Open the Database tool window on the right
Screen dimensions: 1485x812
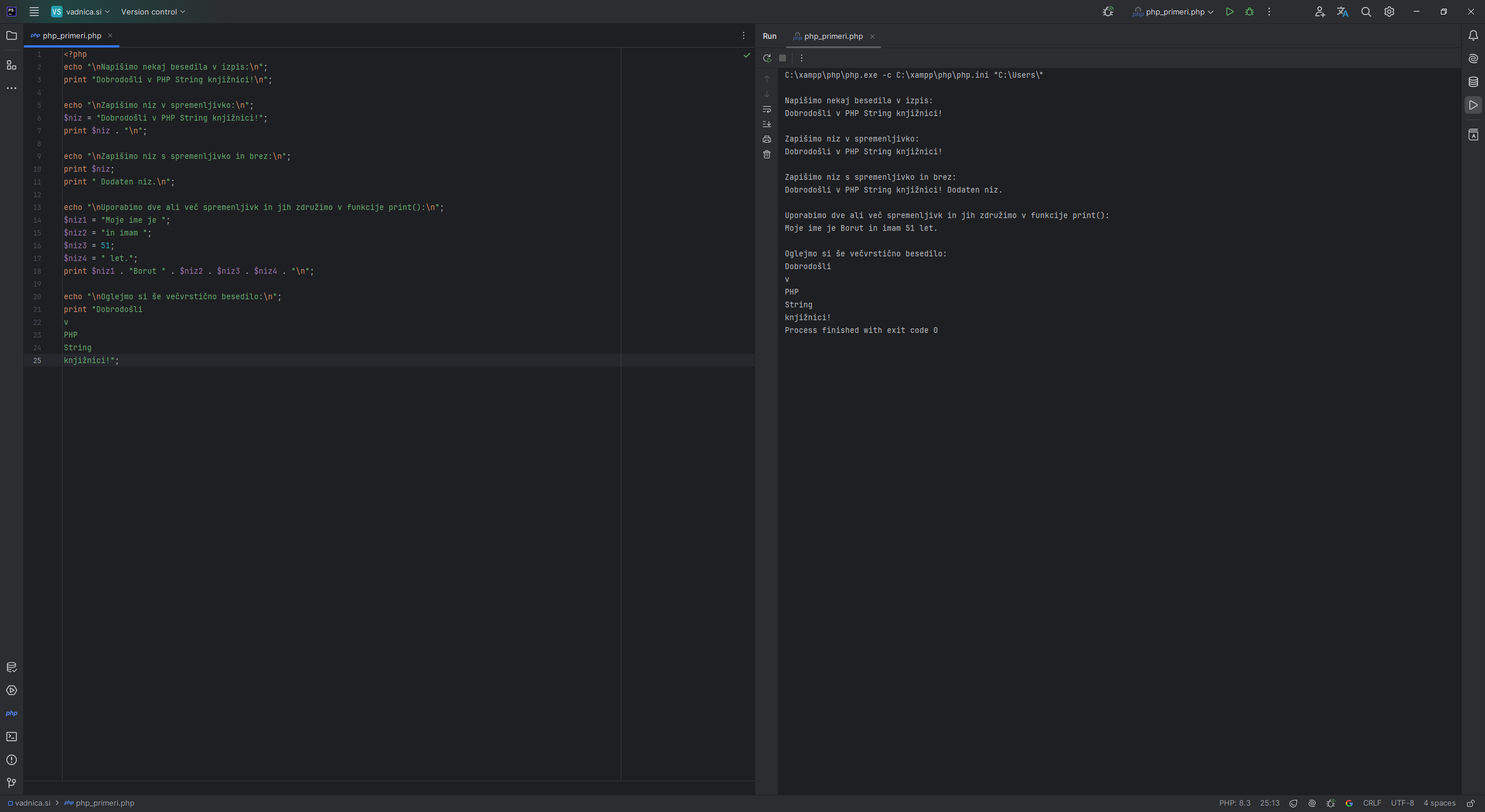point(1473,82)
